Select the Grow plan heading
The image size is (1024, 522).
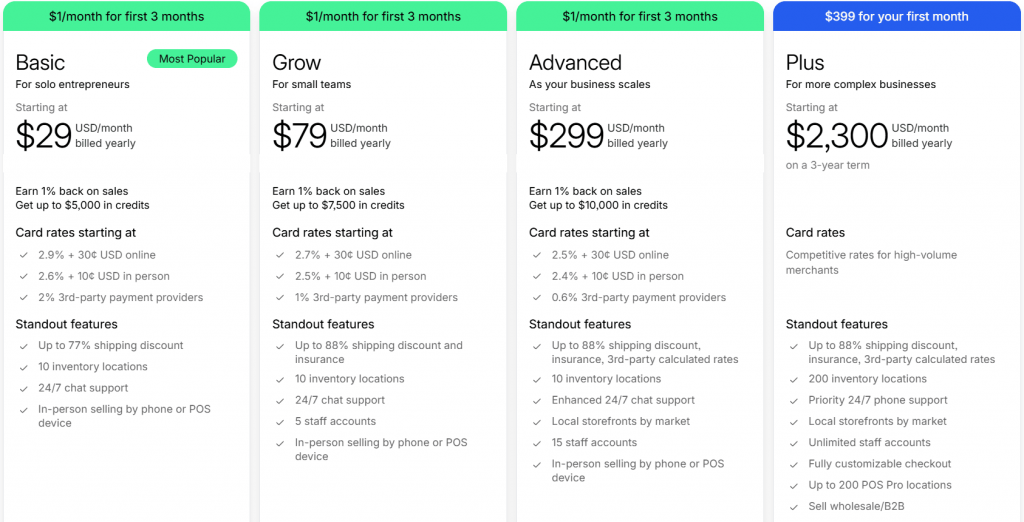pyautogui.click(x=296, y=63)
